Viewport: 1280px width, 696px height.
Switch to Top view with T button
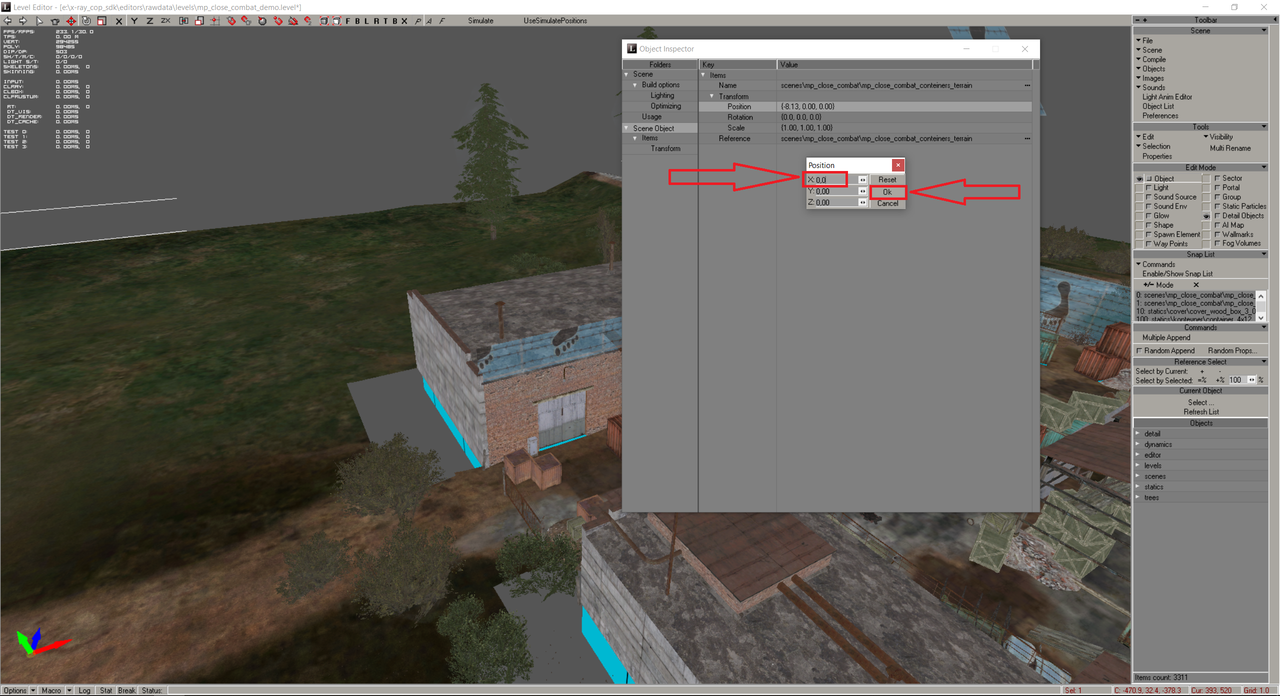pyautogui.click(x=385, y=21)
